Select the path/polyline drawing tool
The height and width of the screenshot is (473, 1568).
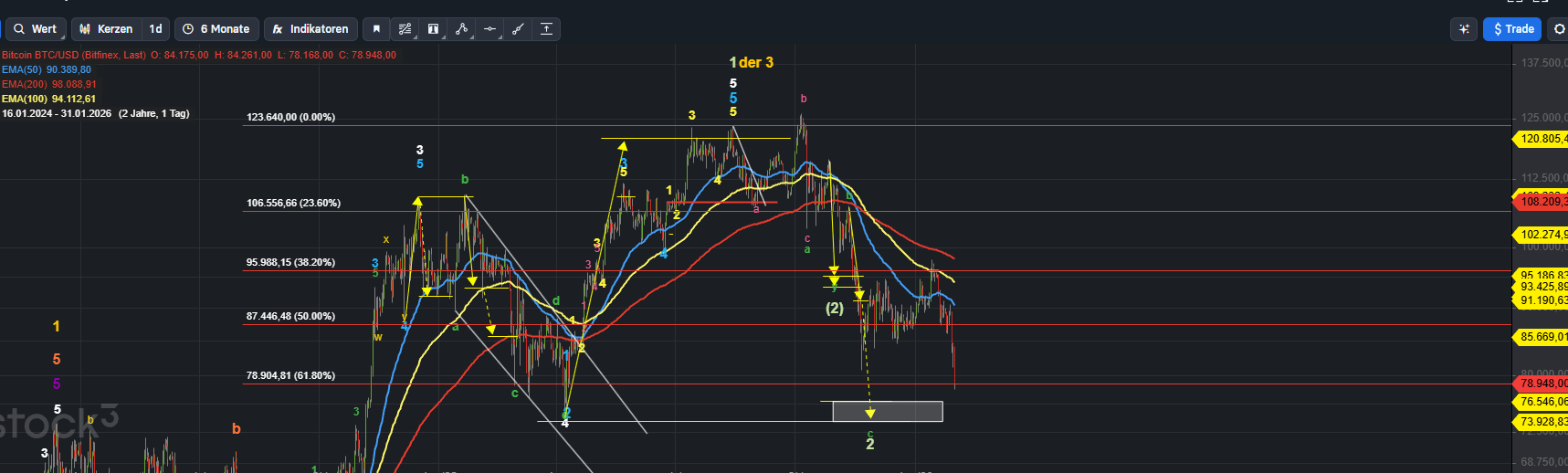click(461, 29)
